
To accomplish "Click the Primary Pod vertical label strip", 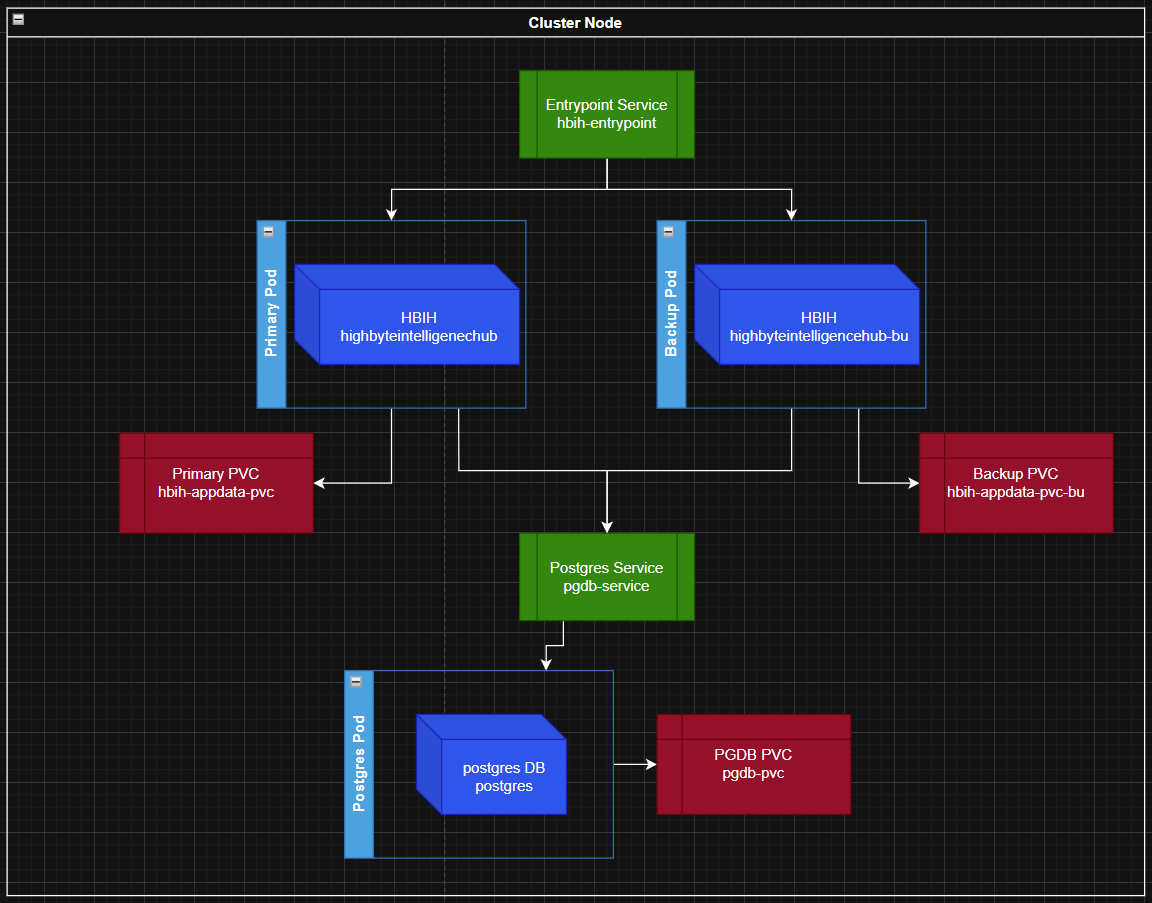I will point(271,320).
